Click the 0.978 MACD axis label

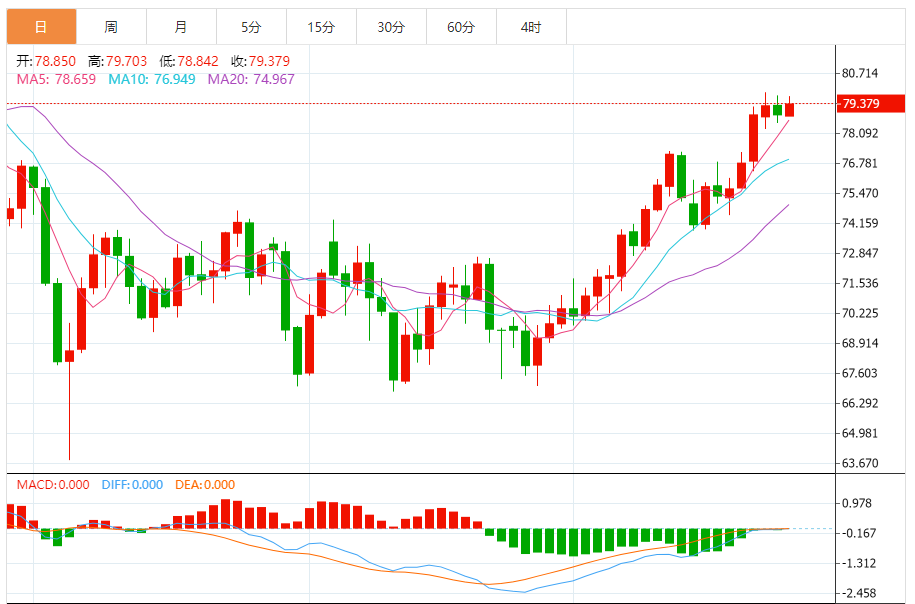pyautogui.click(x=857, y=504)
